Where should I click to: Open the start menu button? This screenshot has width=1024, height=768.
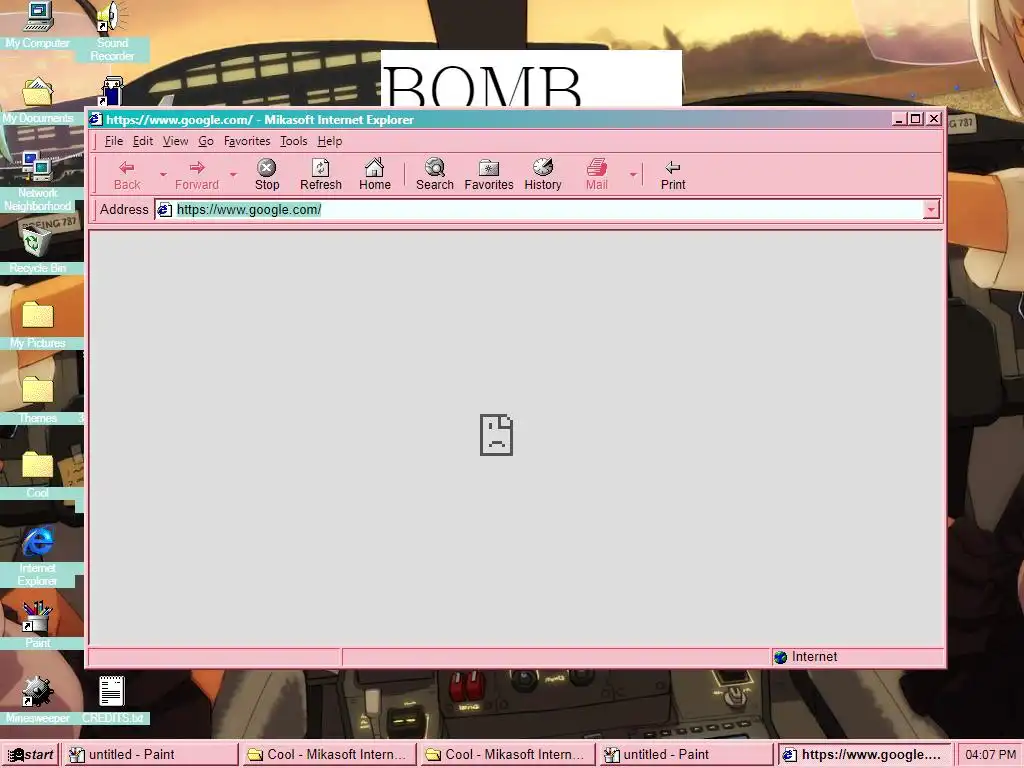click(30, 754)
